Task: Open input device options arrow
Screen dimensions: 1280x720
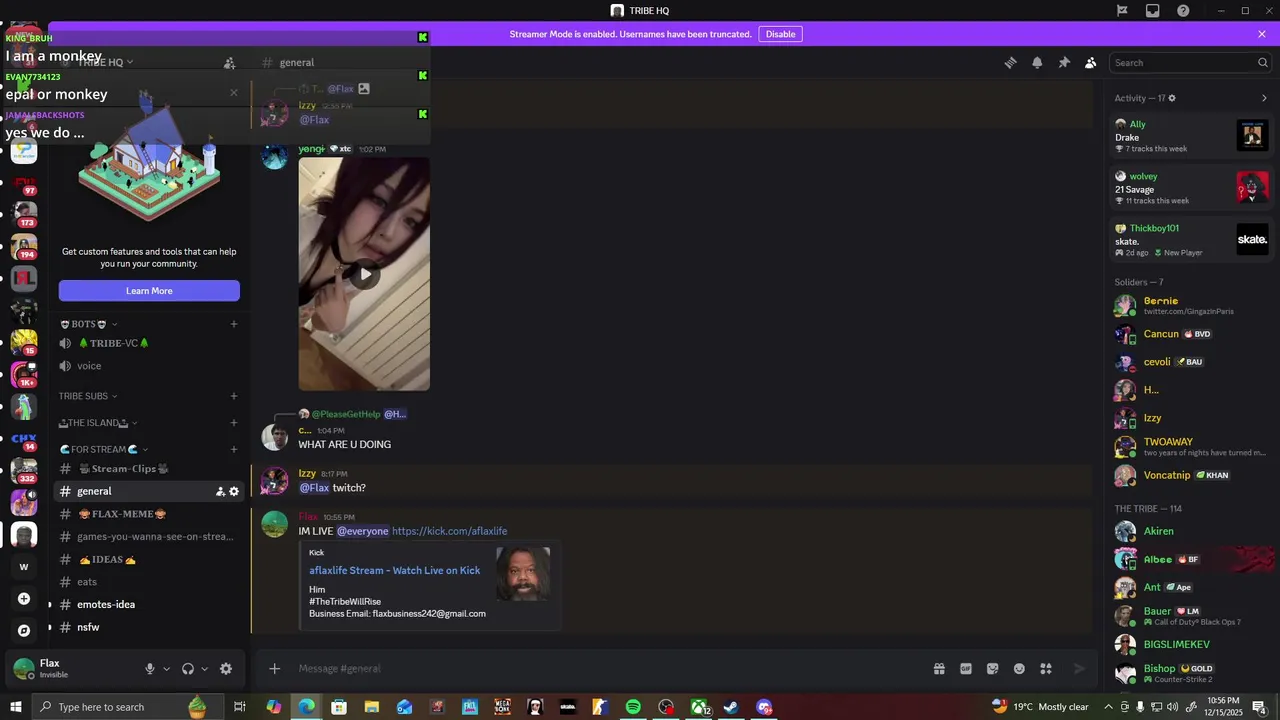Action: (x=166, y=669)
